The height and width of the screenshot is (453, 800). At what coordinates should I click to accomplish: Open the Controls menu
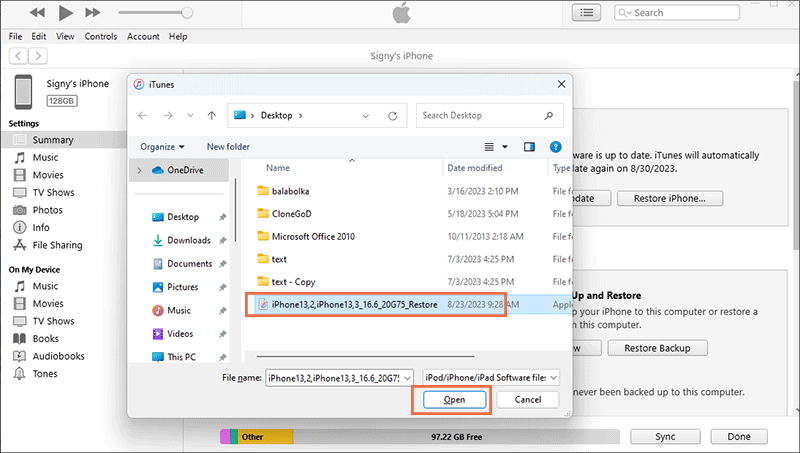101,36
